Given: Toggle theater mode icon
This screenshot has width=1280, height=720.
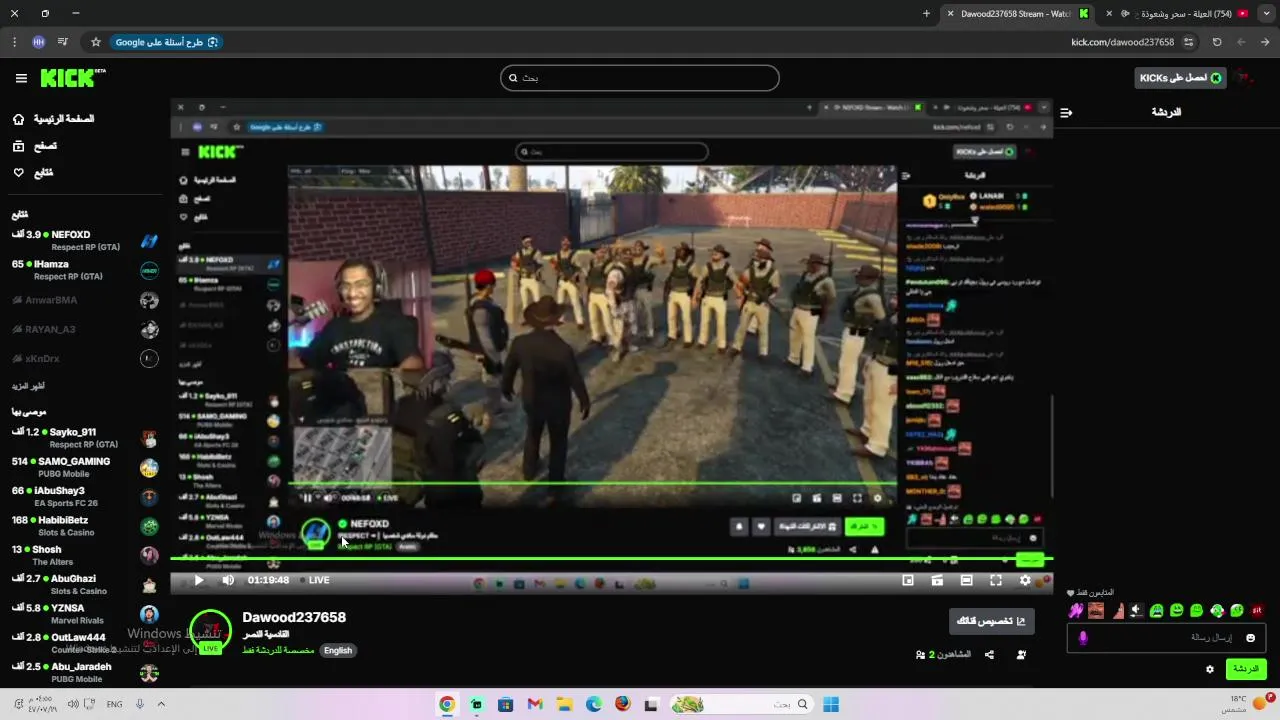Looking at the screenshot, I should (x=966, y=580).
